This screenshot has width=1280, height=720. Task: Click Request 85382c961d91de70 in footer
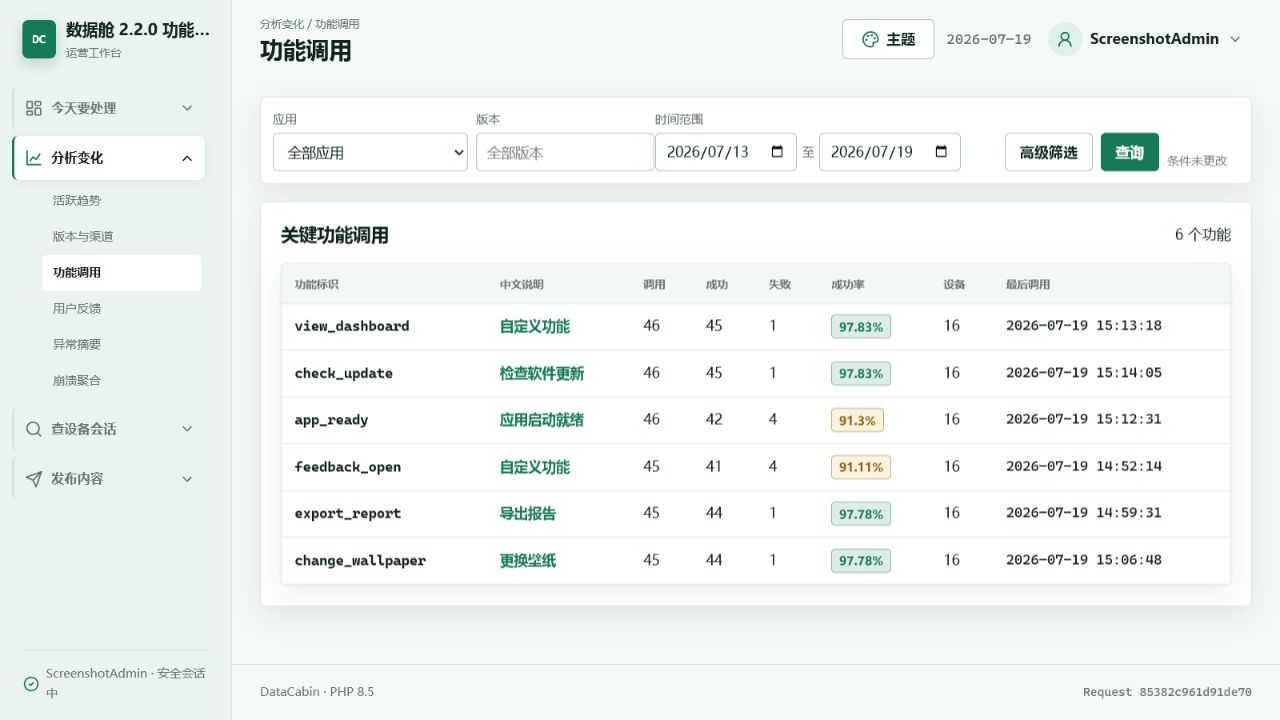(1167, 692)
